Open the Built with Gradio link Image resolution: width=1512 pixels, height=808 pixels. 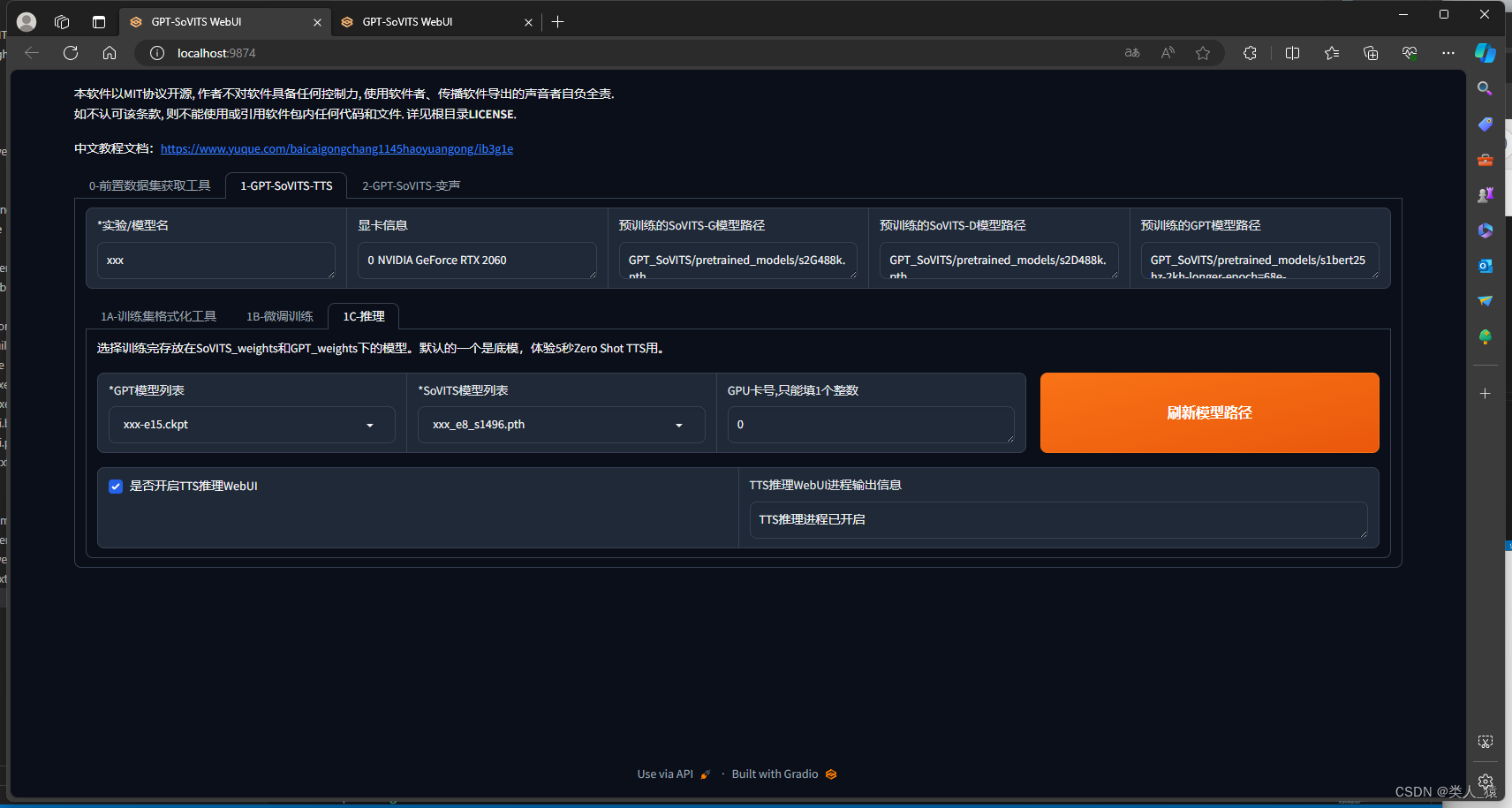coord(784,774)
